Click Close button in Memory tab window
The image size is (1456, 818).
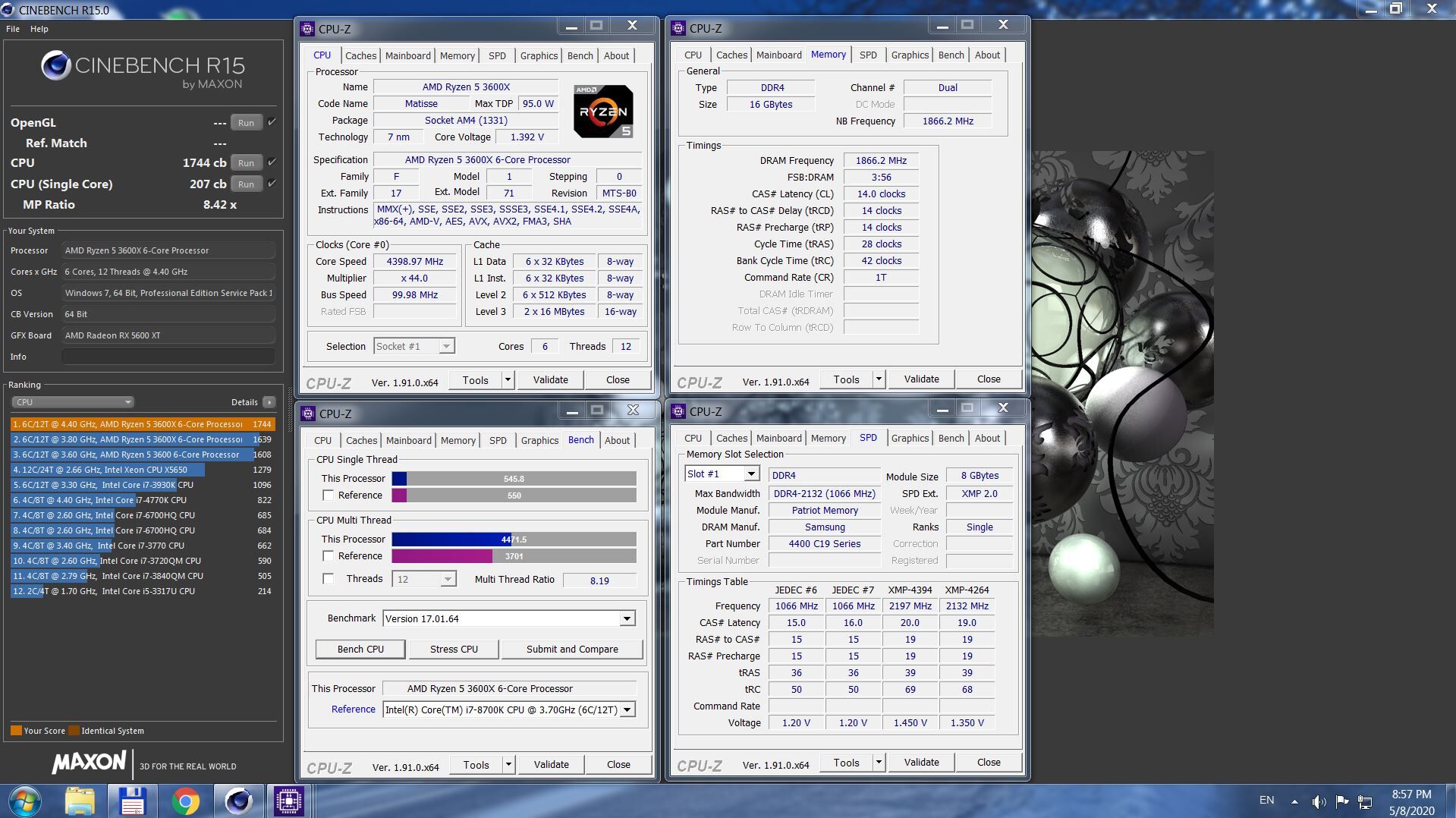tap(988, 379)
